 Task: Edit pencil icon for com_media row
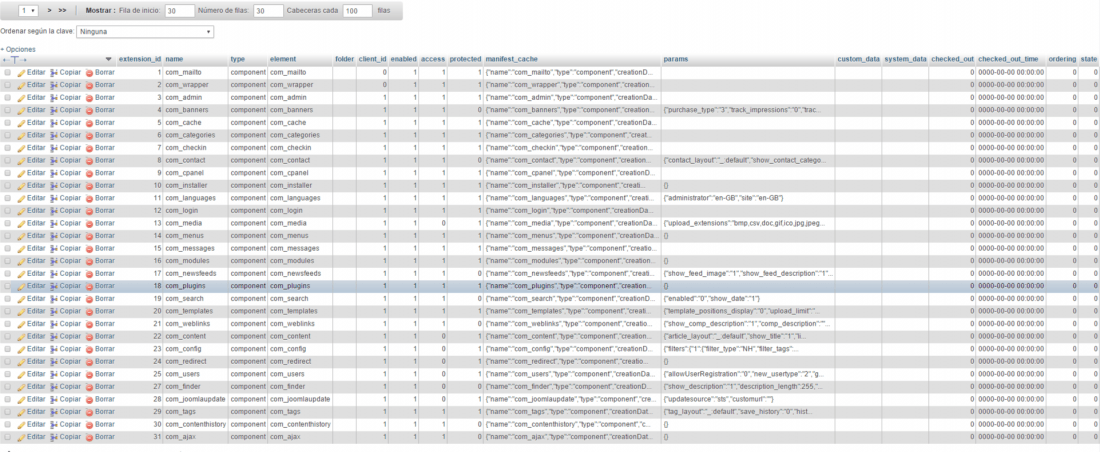21,224
